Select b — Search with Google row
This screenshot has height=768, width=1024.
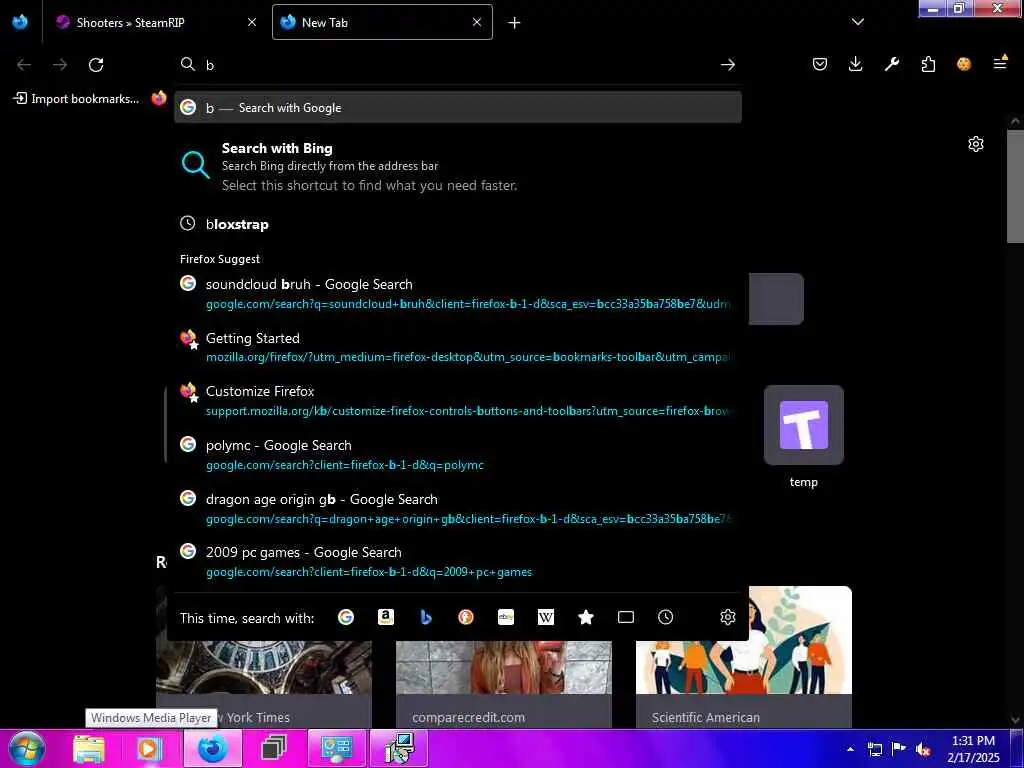point(458,108)
